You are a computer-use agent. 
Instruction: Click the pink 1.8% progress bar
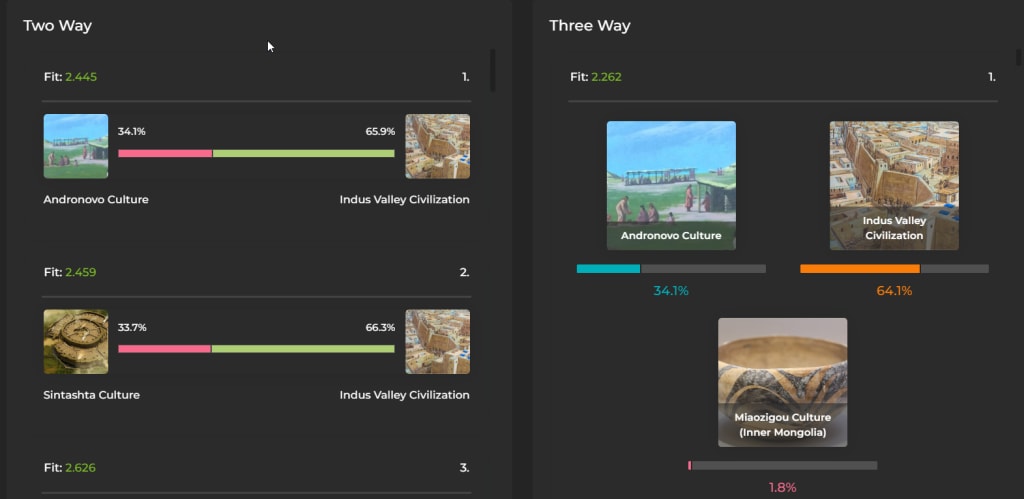(x=690, y=465)
